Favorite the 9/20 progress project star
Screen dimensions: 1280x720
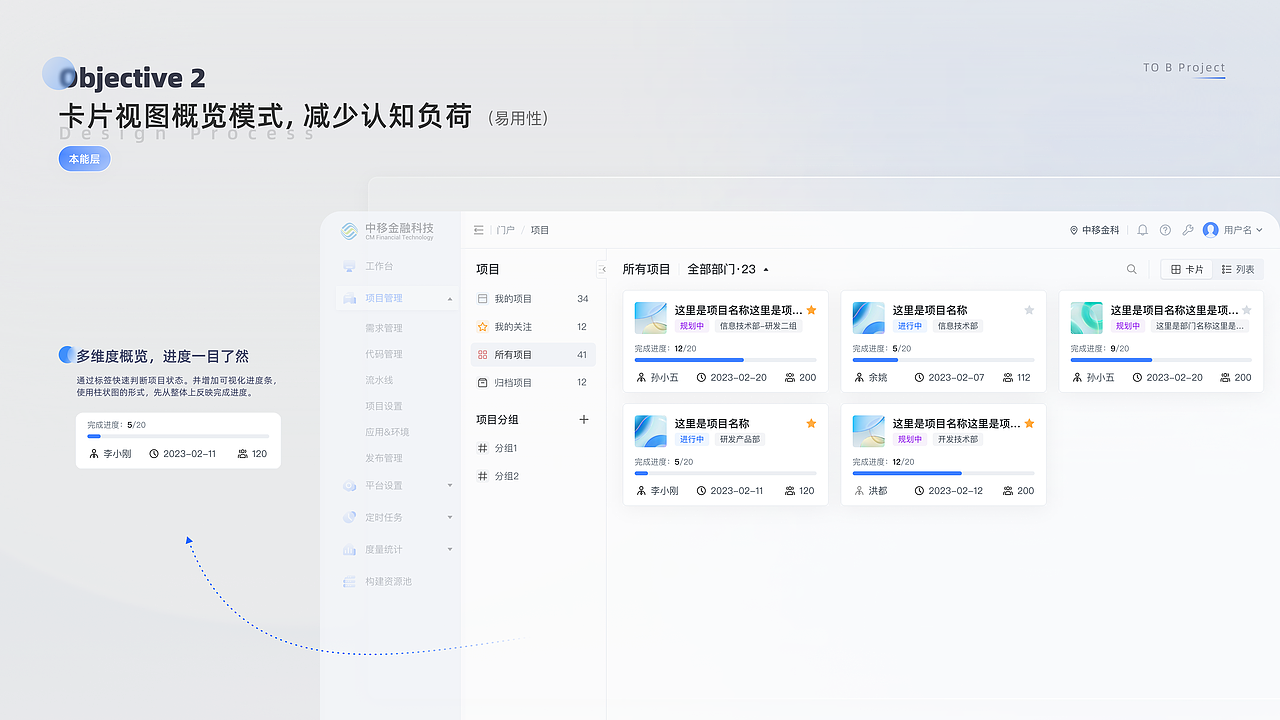(x=1247, y=310)
